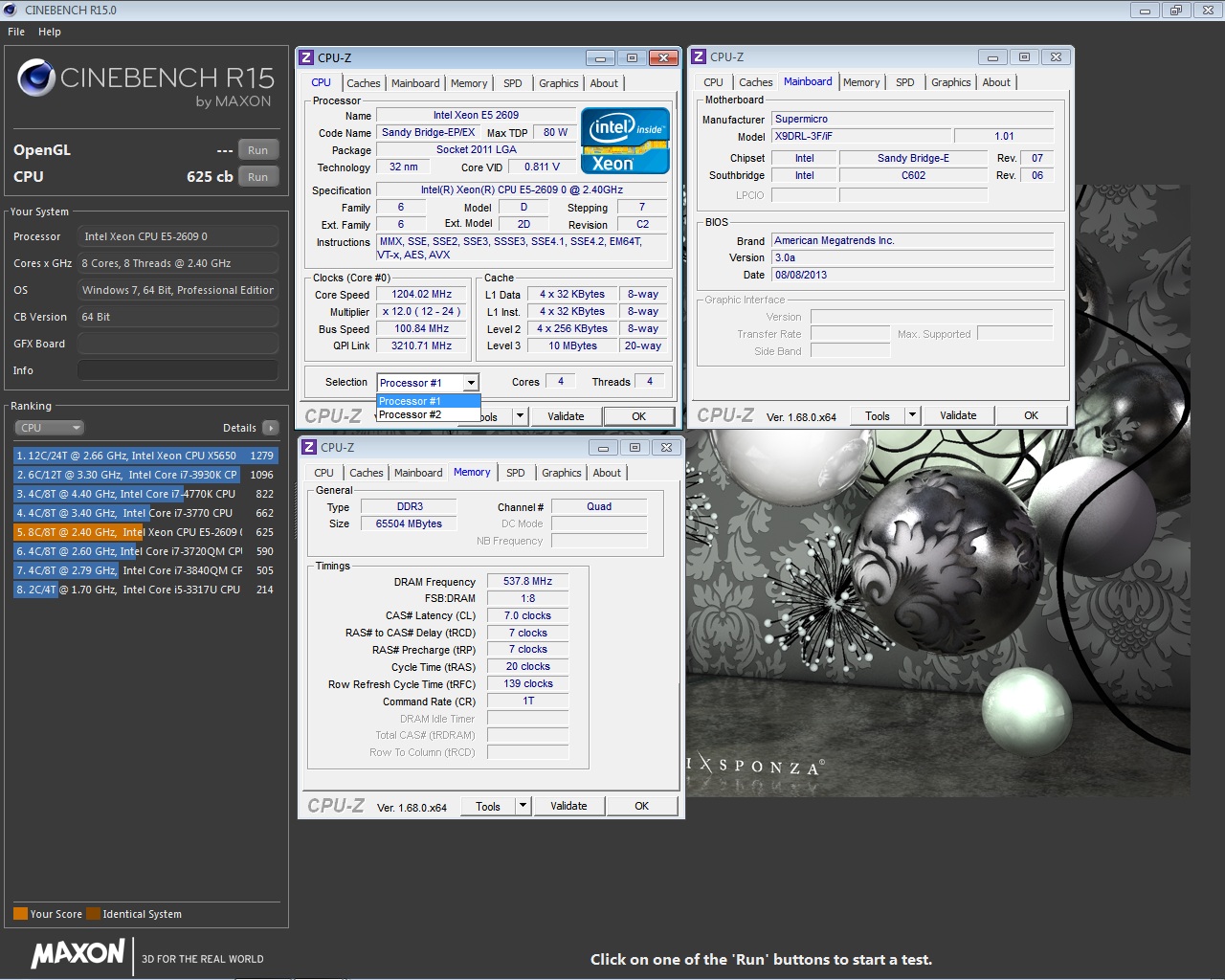Viewport: 1225px width, 980px height.
Task: Open Tools dropdown arrow in Mainboard CPU-Z
Action: pos(912,415)
